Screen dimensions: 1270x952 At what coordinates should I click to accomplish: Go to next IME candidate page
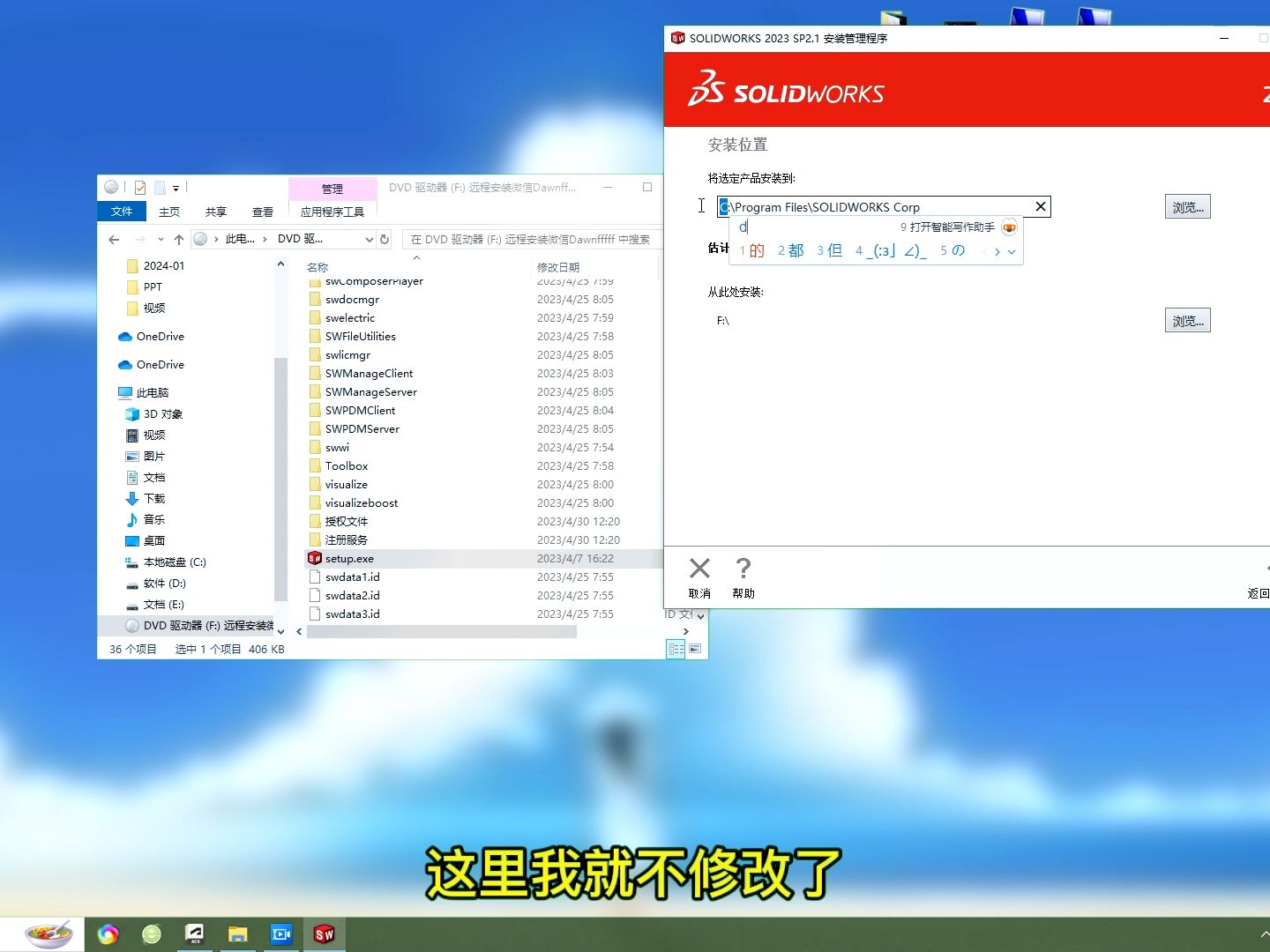pos(997,251)
